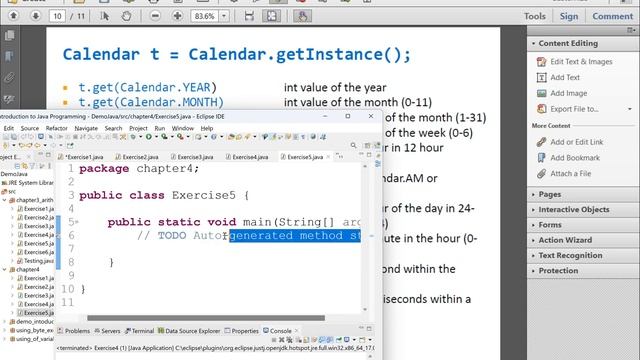Click Export File to option
Image resolution: width=640 pixels, height=360 pixels.
[x=574, y=109]
